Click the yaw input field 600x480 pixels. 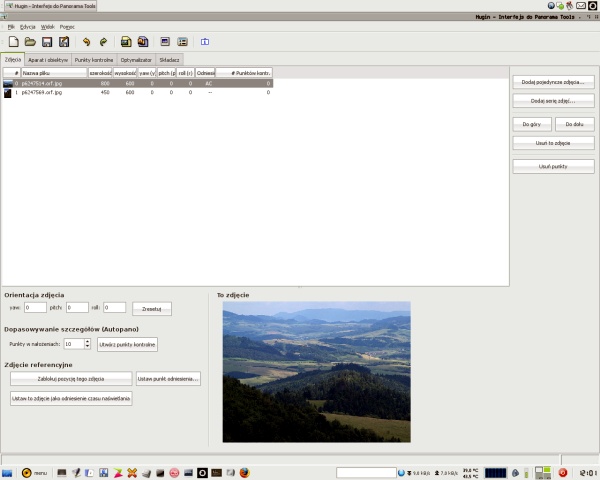pyautogui.click(x=35, y=307)
